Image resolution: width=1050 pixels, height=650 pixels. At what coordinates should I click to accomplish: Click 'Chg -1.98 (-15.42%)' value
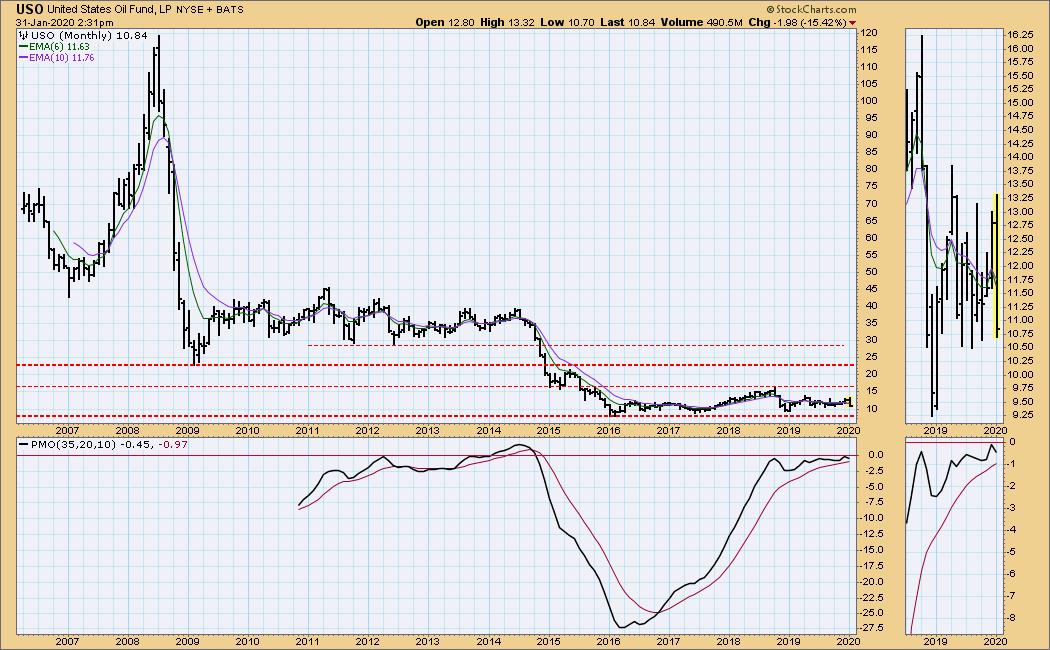[x=798, y=22]
